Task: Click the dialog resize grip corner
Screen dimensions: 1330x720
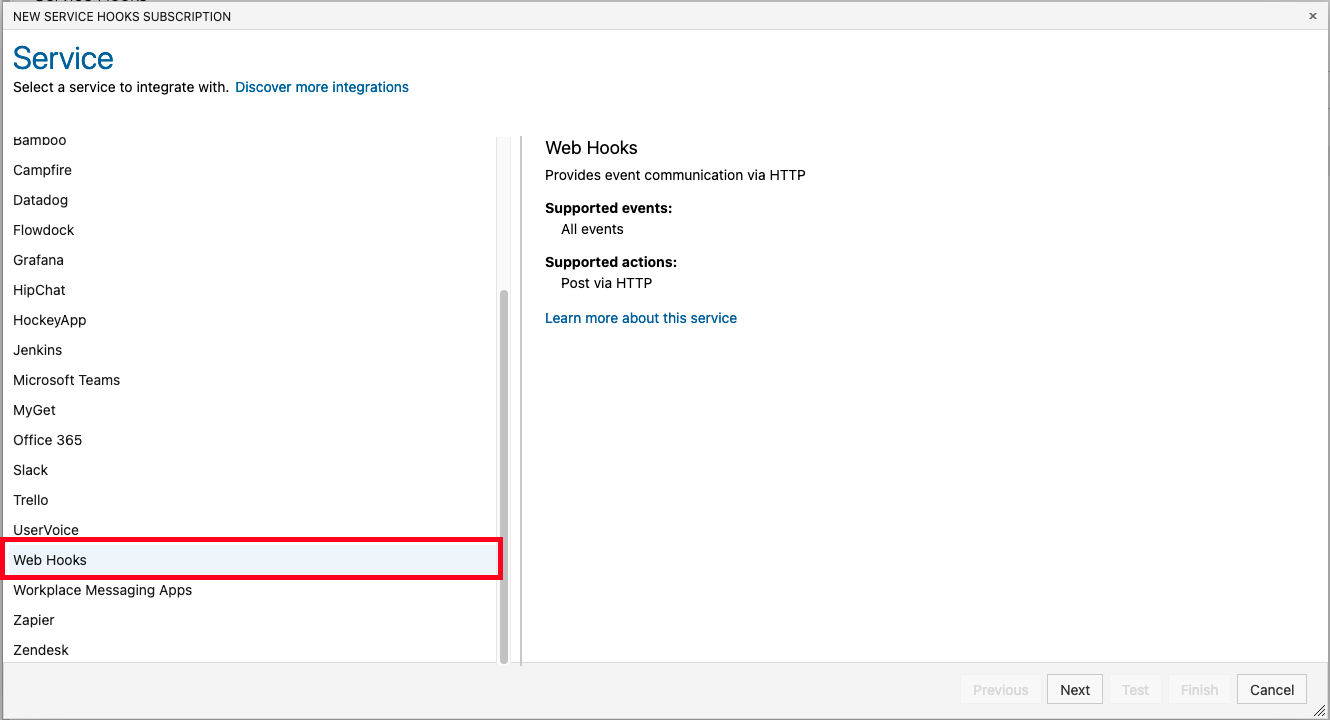Action: tap(1319, 710)
